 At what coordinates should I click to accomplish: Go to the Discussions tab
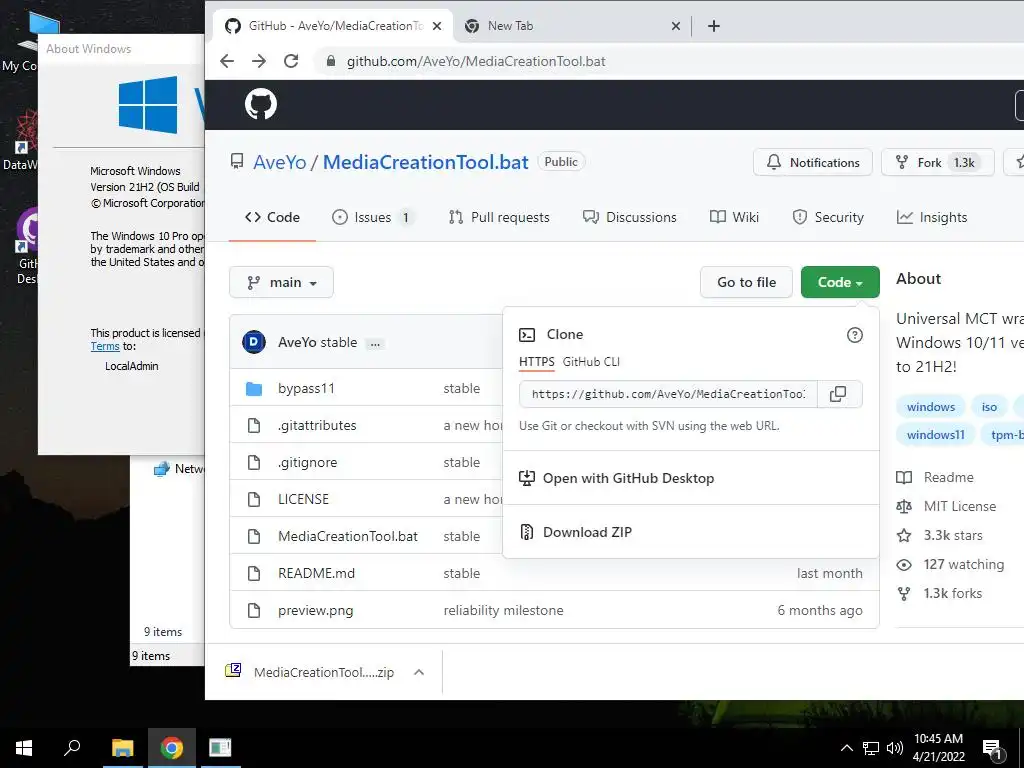click(630, 217)
